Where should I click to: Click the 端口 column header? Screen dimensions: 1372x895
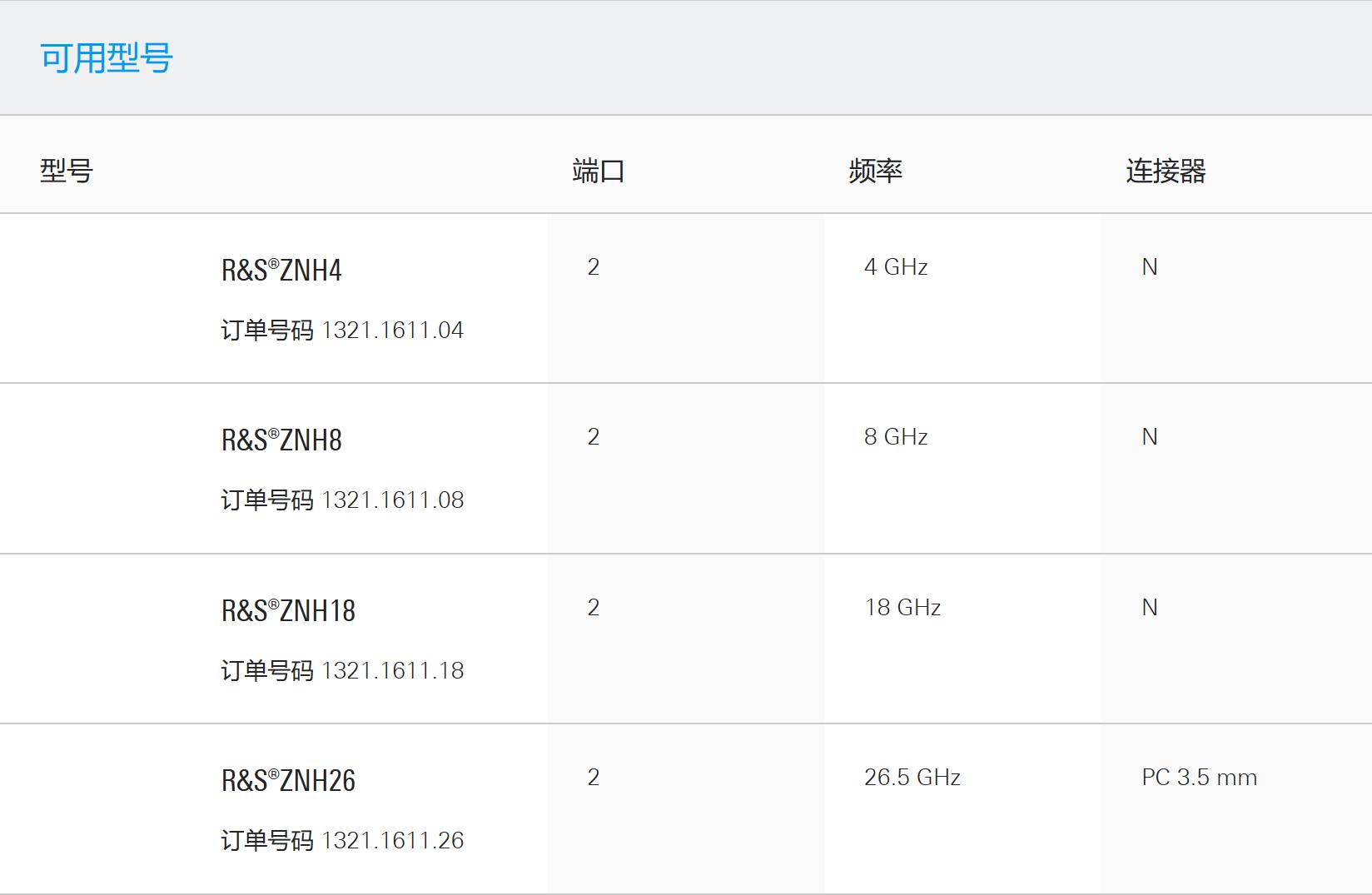coord(599,171)
